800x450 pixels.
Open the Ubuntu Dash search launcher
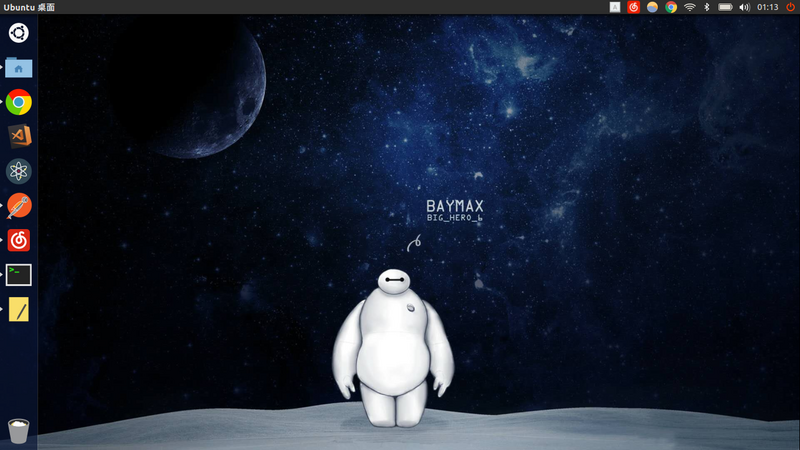click(x=18, y=33)
